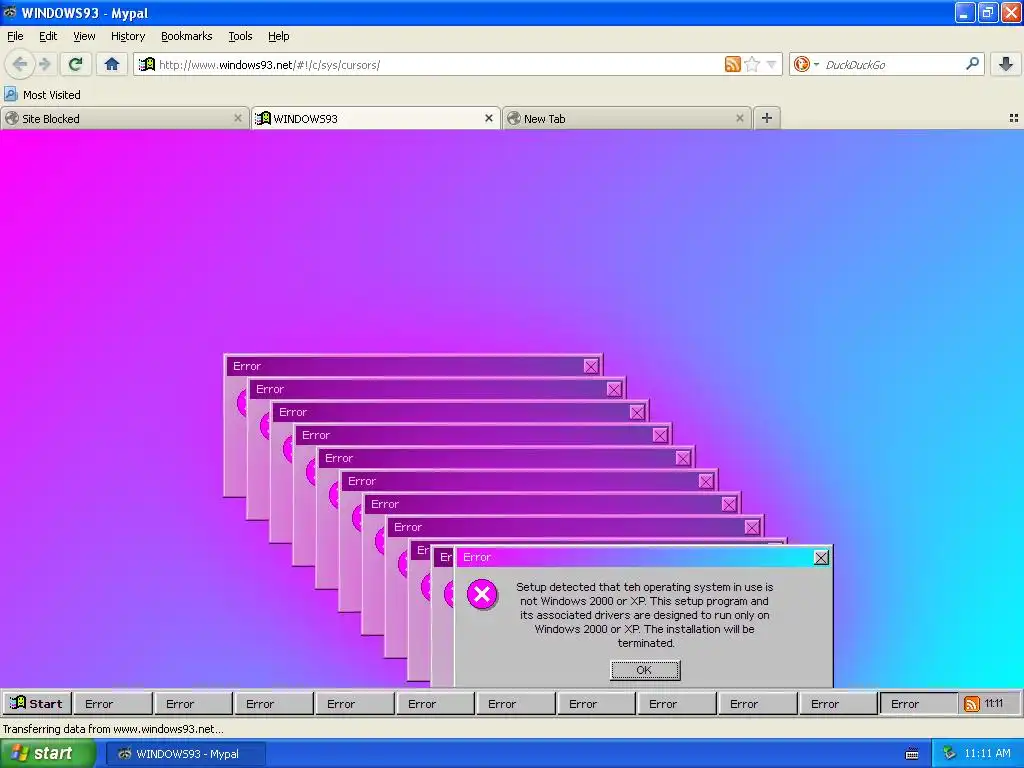Select the first Error taskbar item in Windows93
Image resolution: width=1024 pixels, height=768 pixels.
[x=113, y=704]
